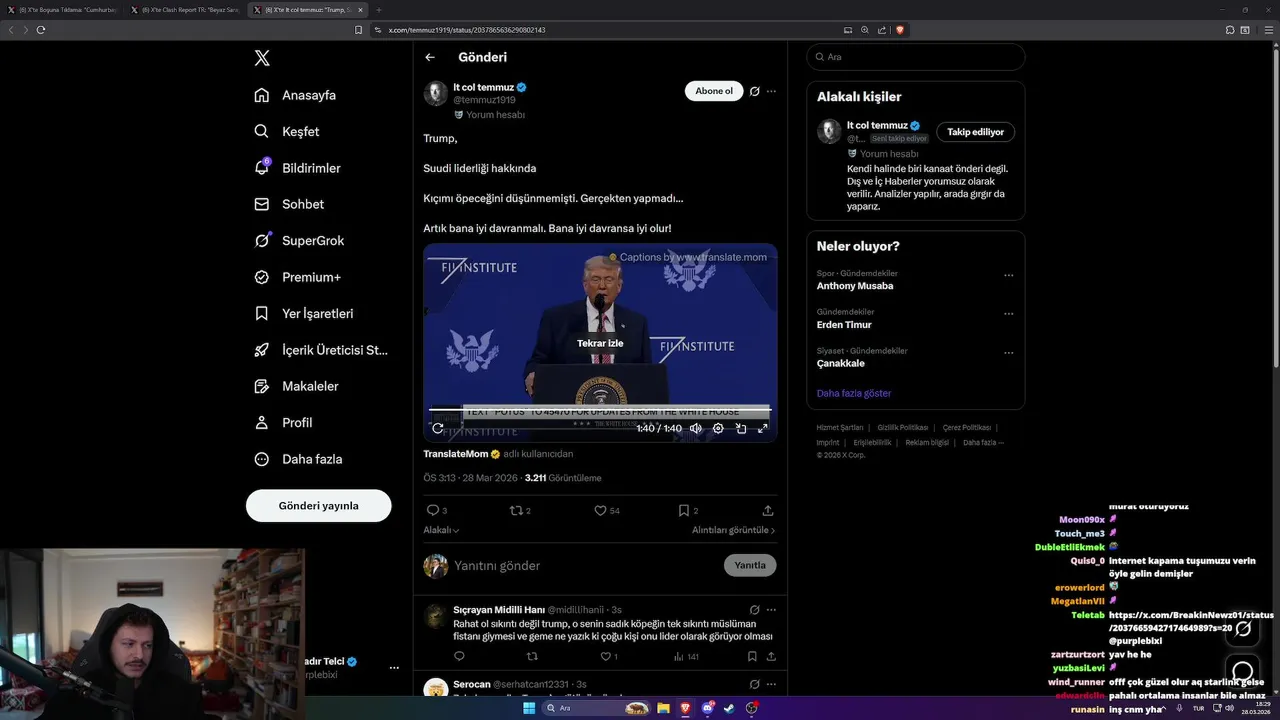
Task: Open Anasayfa from the sidebar
Action: pos(295,95)
